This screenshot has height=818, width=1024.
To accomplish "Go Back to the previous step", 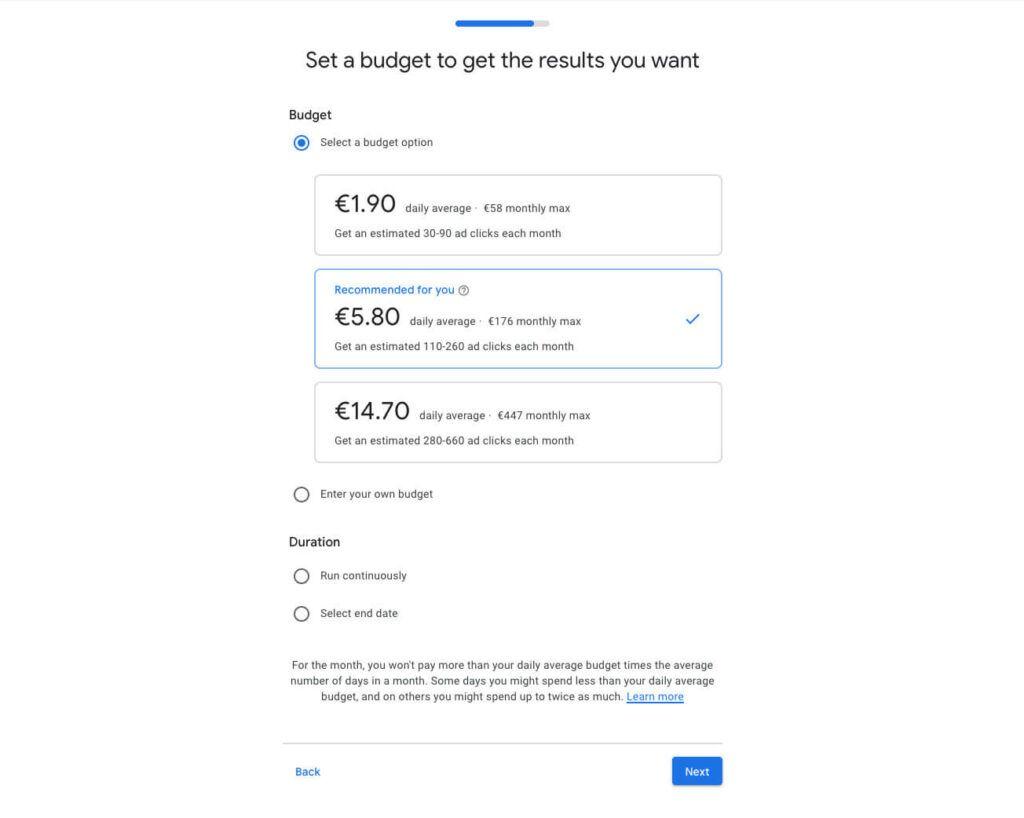I will tap(308, 772).
